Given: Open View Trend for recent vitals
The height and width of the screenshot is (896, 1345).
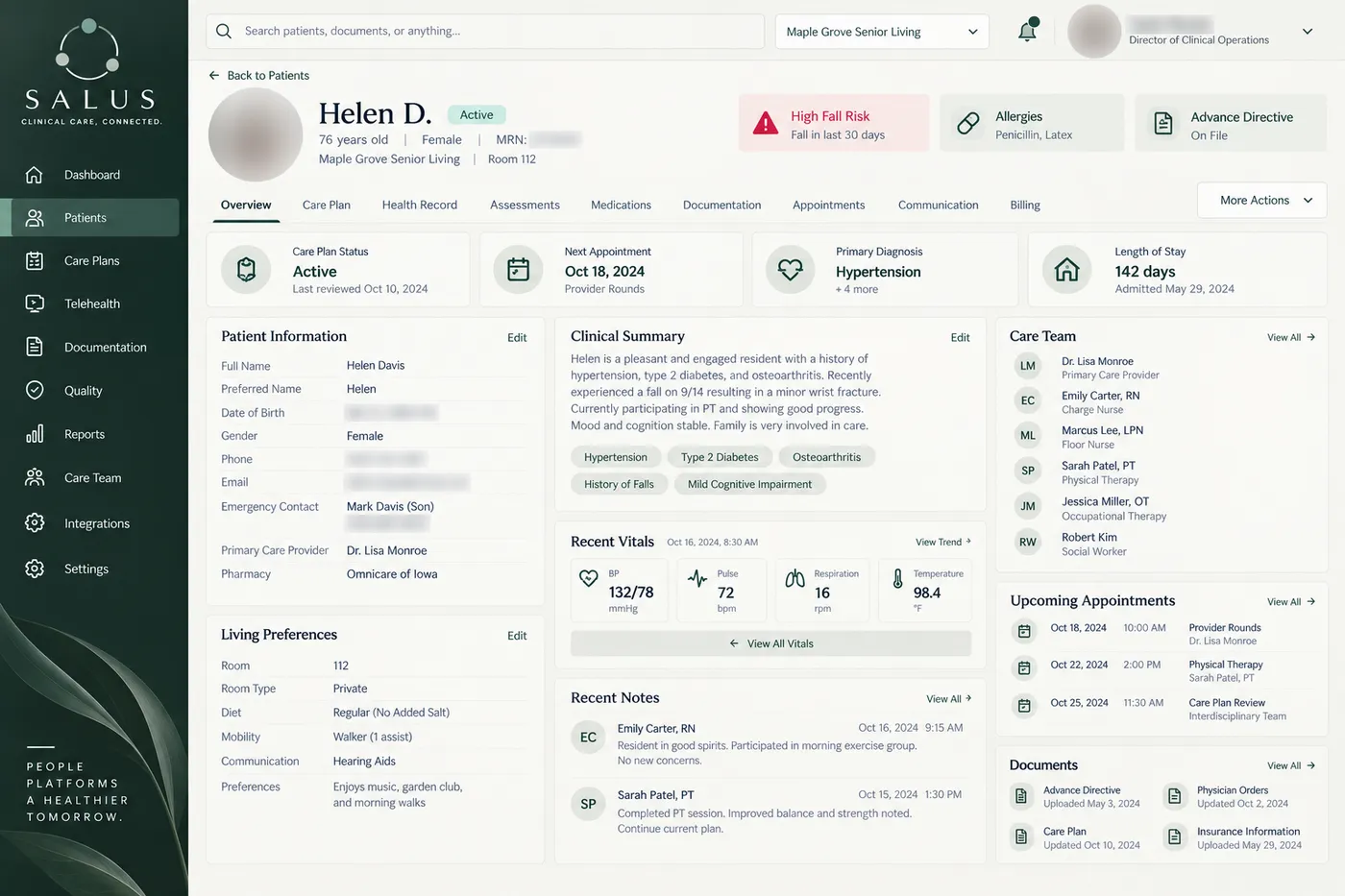Looking at the screenshot, I should 943,542.
